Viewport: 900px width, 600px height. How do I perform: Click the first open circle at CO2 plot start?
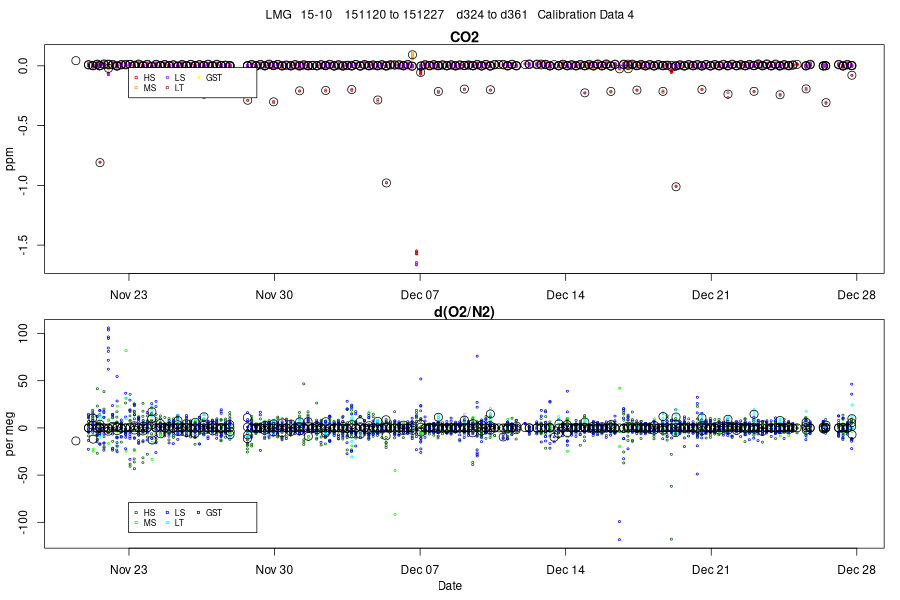[76, 61]
